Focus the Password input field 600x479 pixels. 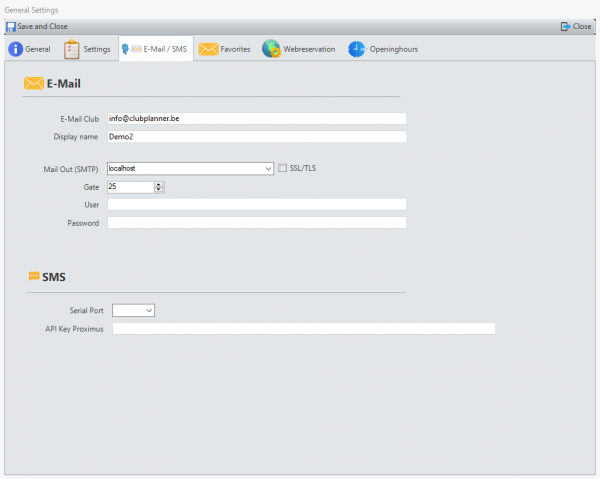click(x=256, y=223)
